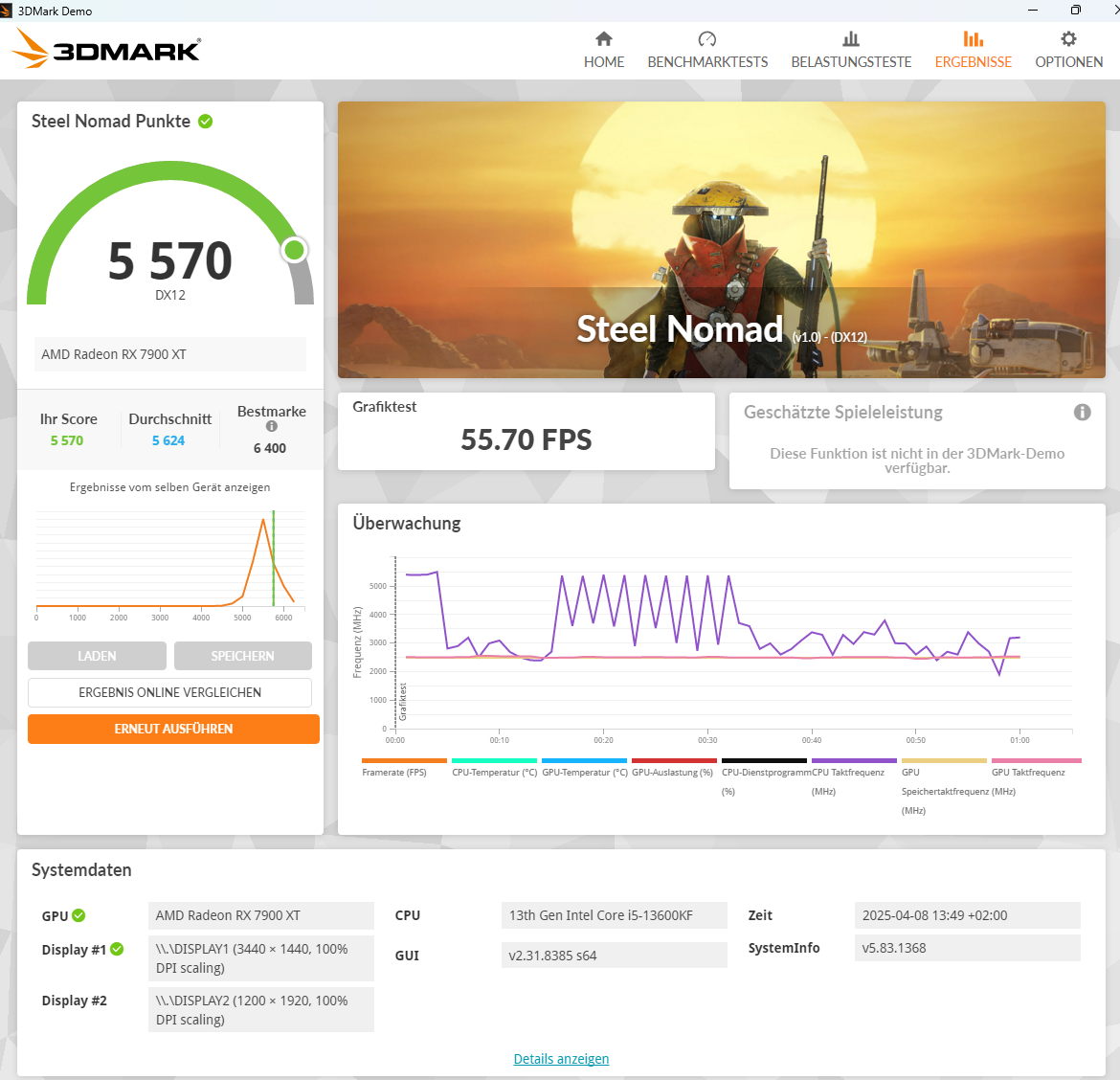Image resolution: width=1120 pixels, height=1080 pixels.
Task: Click the 5 624 Durchschnitt value
Action: click(x=168, y=440)
